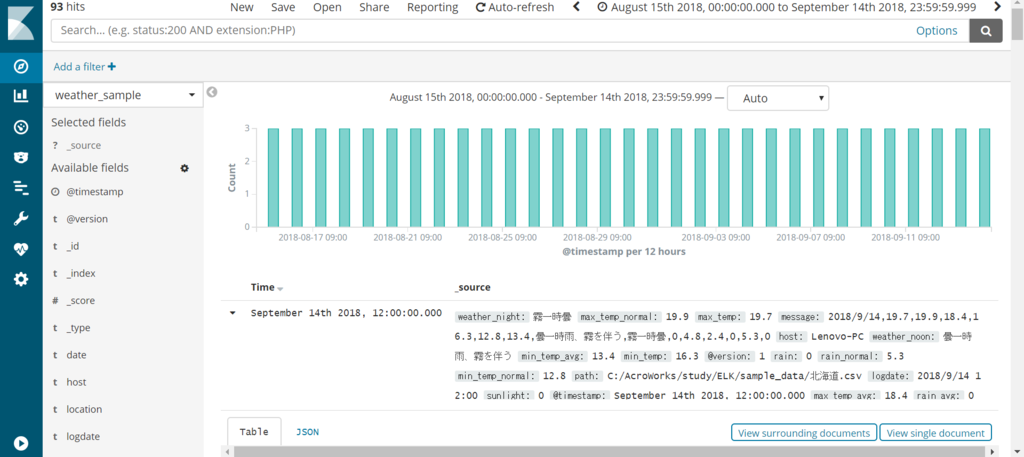The image size is (1024, 457).
Task: Open Discover compass icon in sidebar
Action: 21,67
